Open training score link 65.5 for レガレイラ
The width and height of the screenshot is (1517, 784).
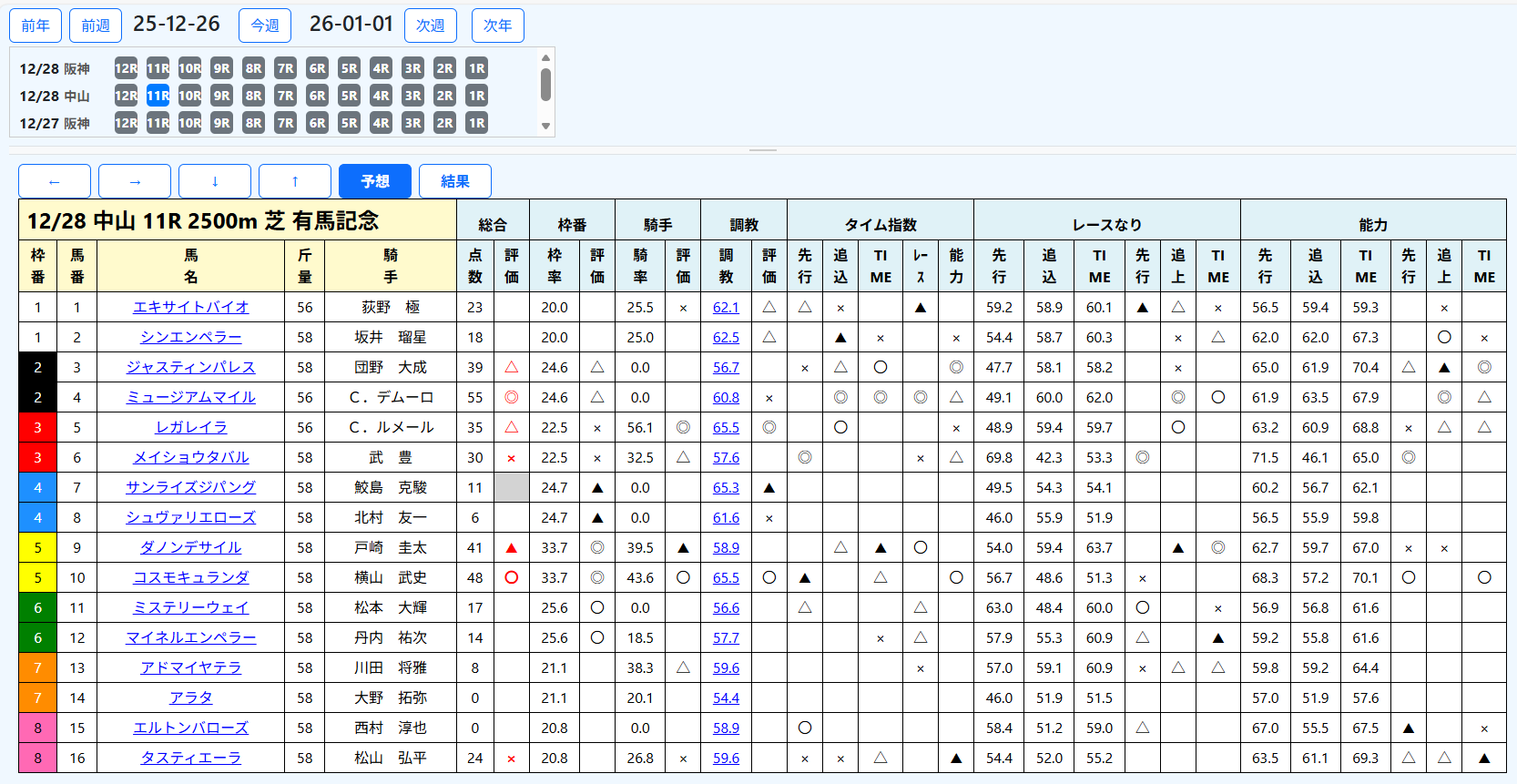[726, 427]
